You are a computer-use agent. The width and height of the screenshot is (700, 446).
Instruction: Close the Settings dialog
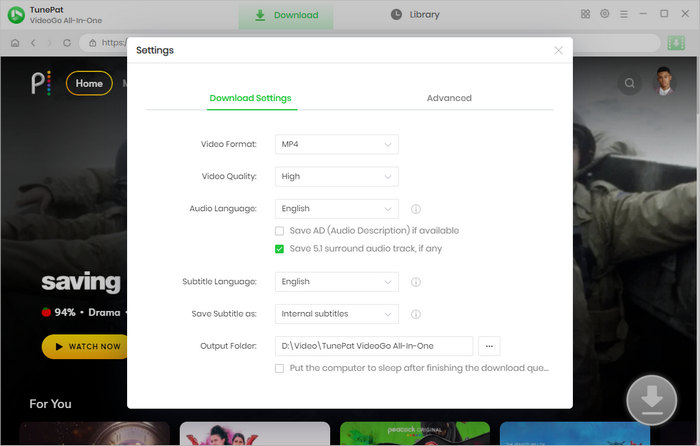pyautogui.click(x=558, y=50)
